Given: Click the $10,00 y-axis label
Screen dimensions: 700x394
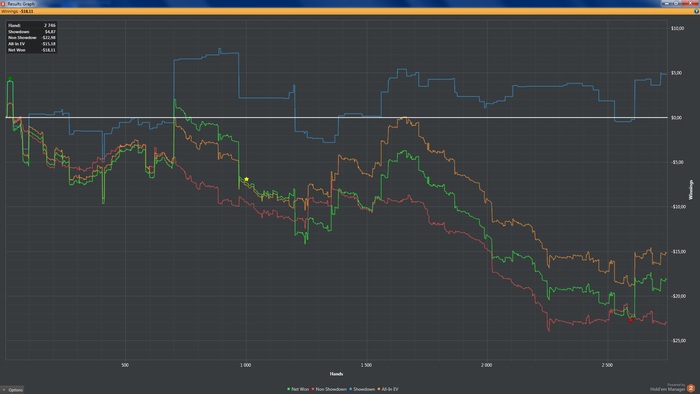Looking at the screenshot, I should [x=677, y=28].
